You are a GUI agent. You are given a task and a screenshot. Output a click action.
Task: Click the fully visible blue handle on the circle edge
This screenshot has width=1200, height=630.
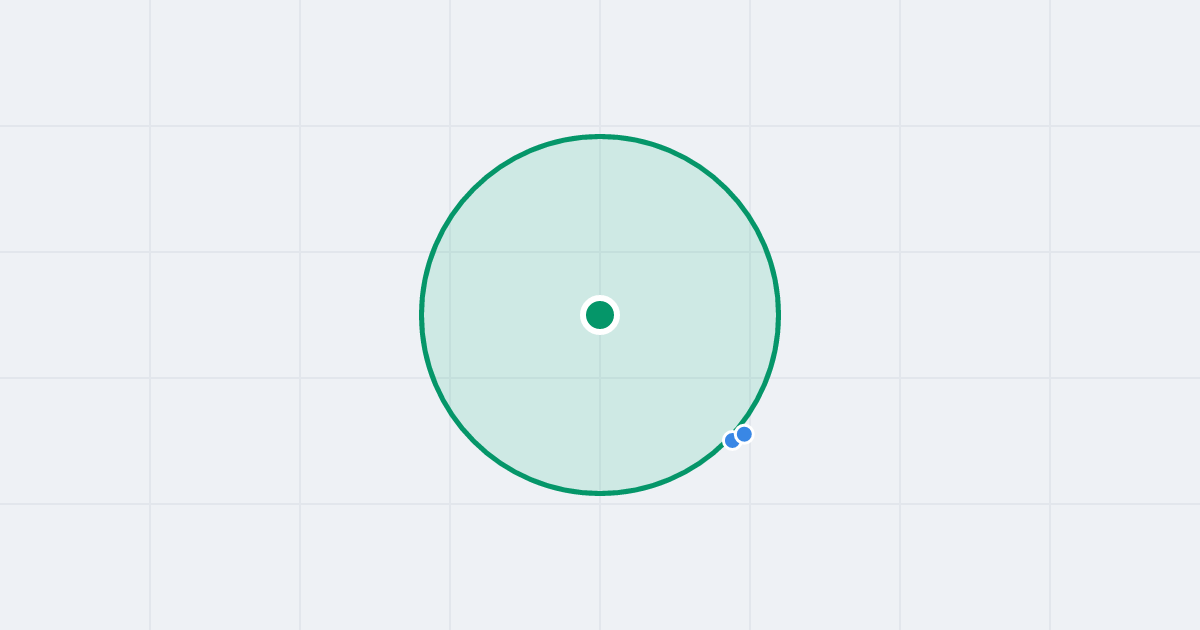(744, 434)
